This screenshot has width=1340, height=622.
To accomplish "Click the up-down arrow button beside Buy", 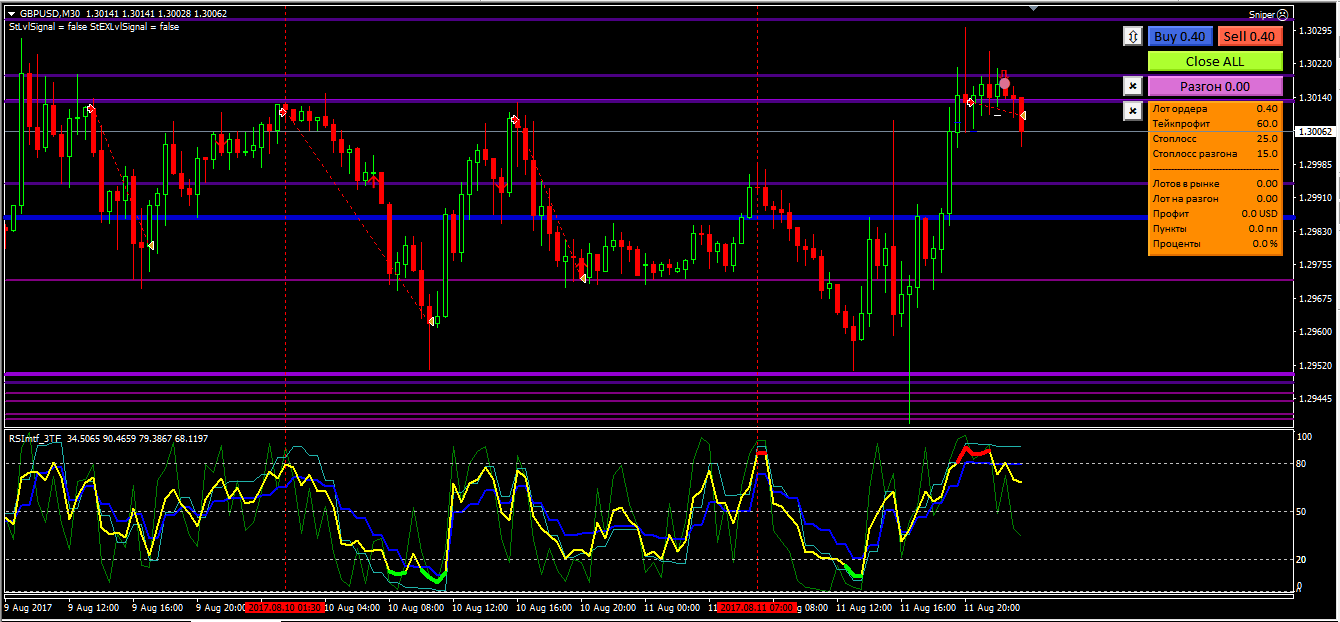I will pos(1132,36).
